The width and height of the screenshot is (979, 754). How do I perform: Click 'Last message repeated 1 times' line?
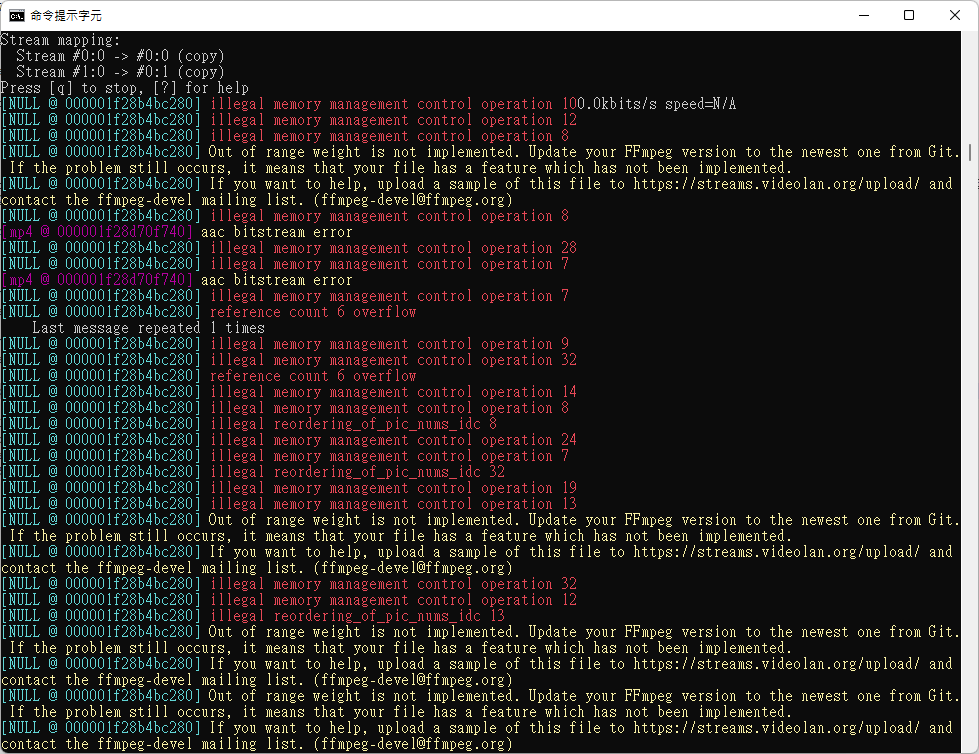pos(149,328)
